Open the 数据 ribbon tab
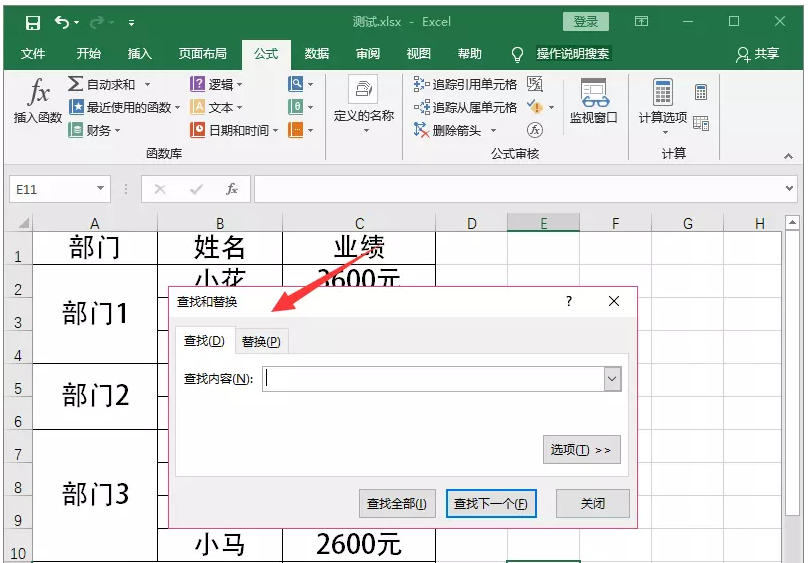This screenshot has width=812, height=563. click(317, 53)
